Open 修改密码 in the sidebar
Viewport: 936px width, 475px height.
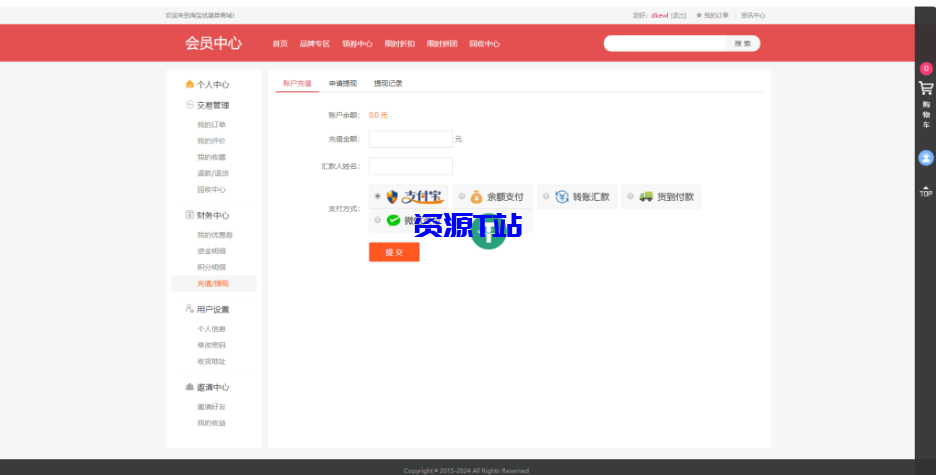(x=211, y=345)
